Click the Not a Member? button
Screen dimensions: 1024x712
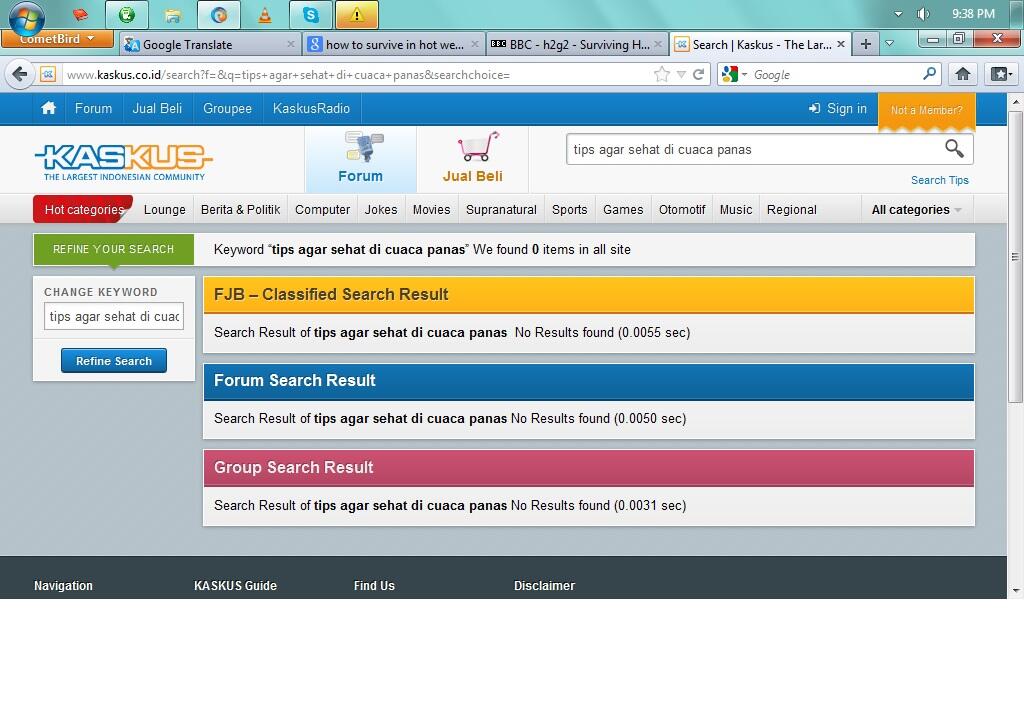point(927,110)
